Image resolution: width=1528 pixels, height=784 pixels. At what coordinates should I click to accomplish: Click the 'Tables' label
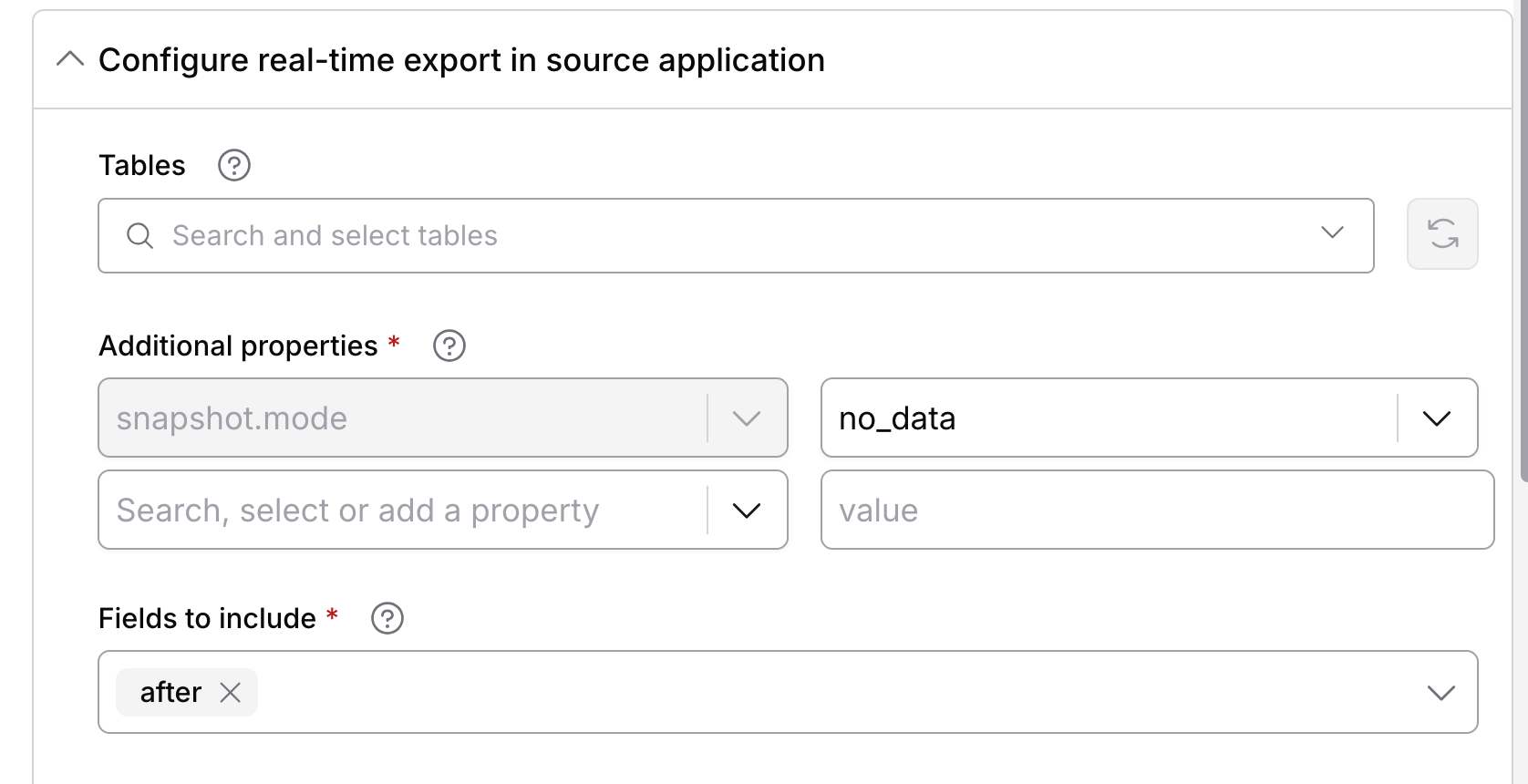click(x=142, y=165)
